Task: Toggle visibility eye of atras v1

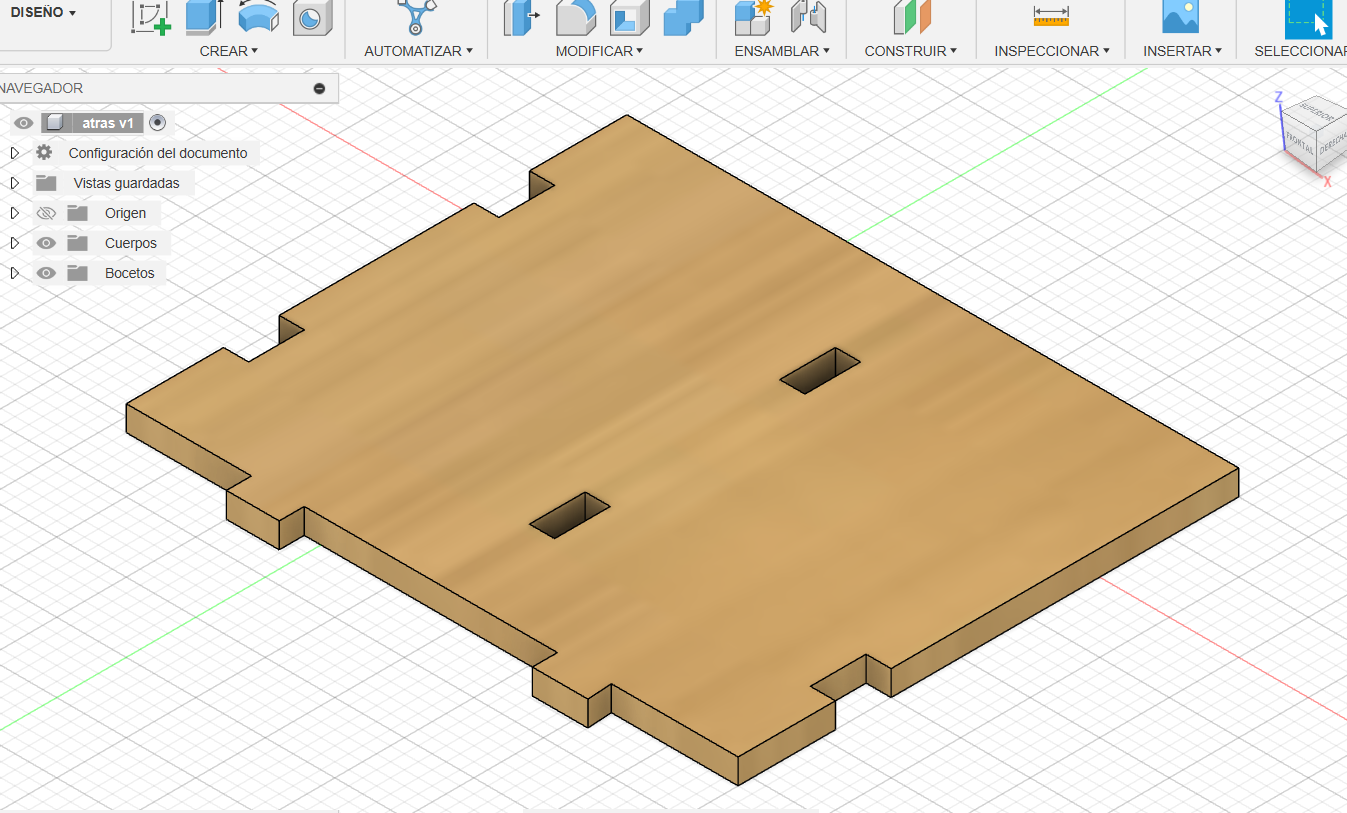Action: pyautogui.click(x=24, y=123)
